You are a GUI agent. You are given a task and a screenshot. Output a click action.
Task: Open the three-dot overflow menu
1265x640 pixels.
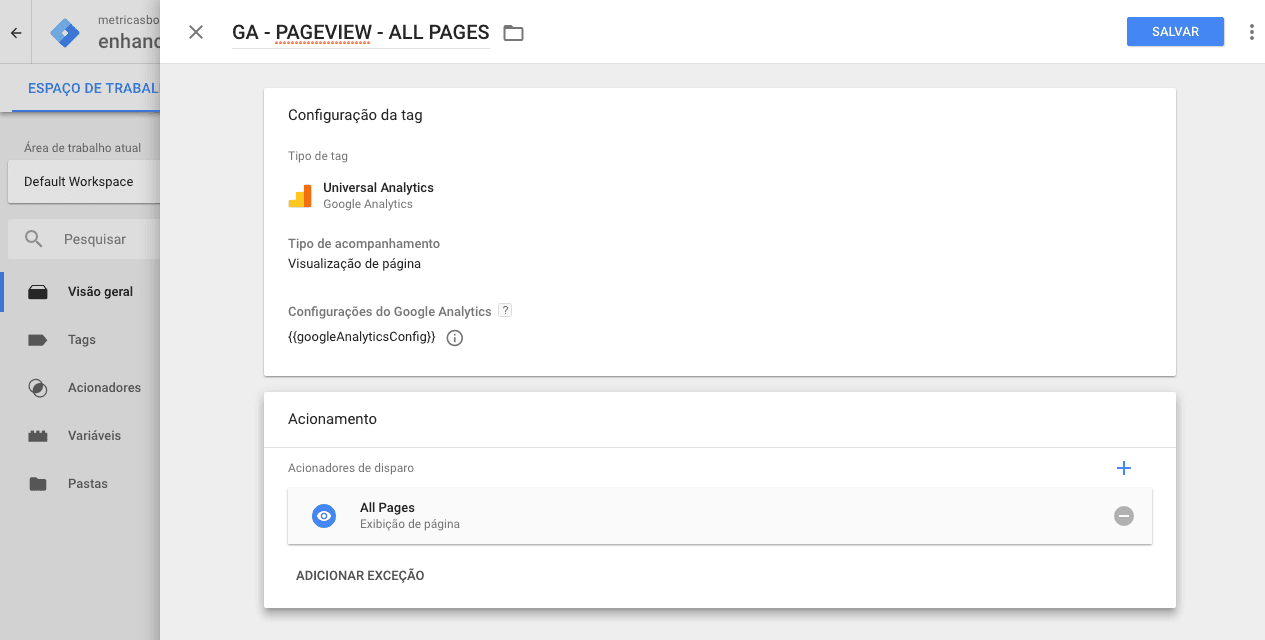1251,31
